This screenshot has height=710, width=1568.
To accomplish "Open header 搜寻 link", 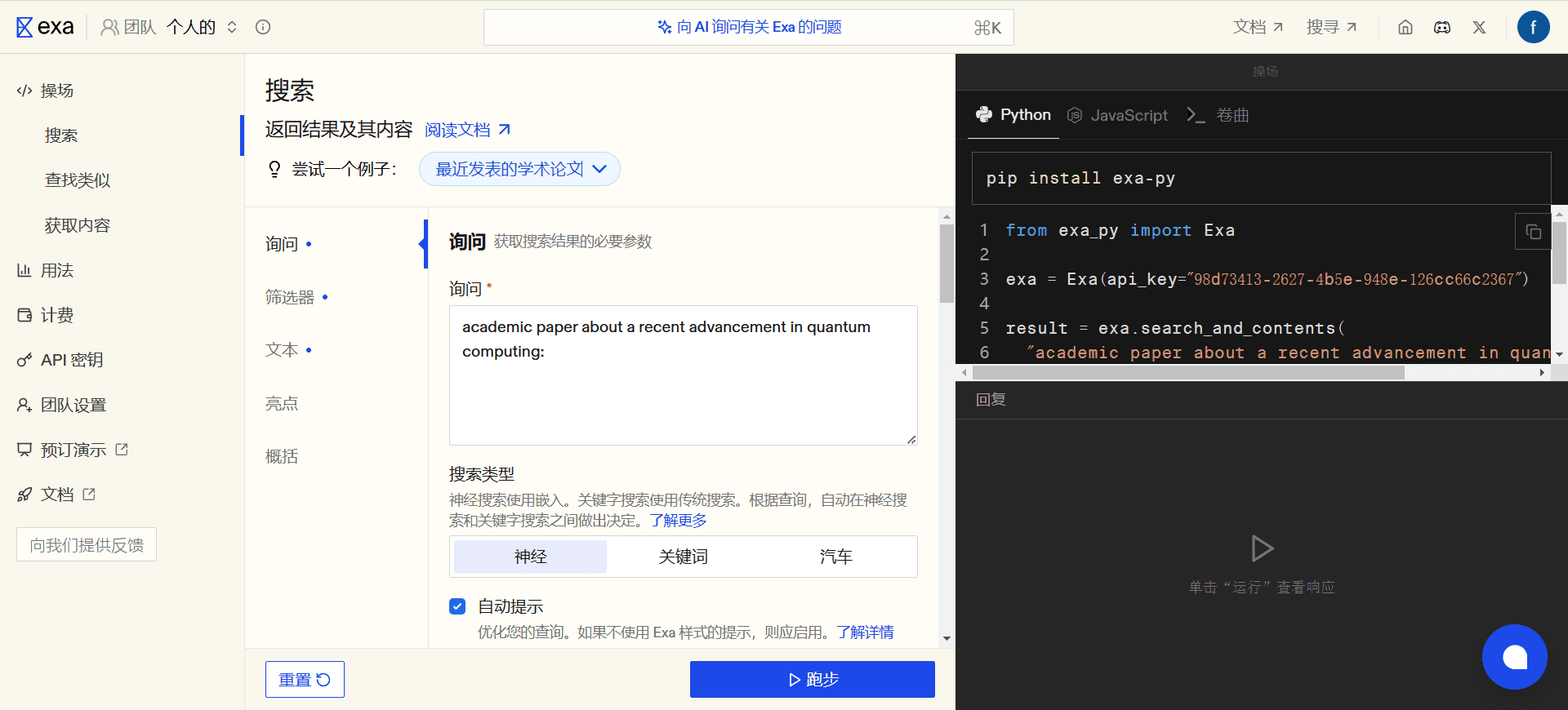I will (1331, 27).
